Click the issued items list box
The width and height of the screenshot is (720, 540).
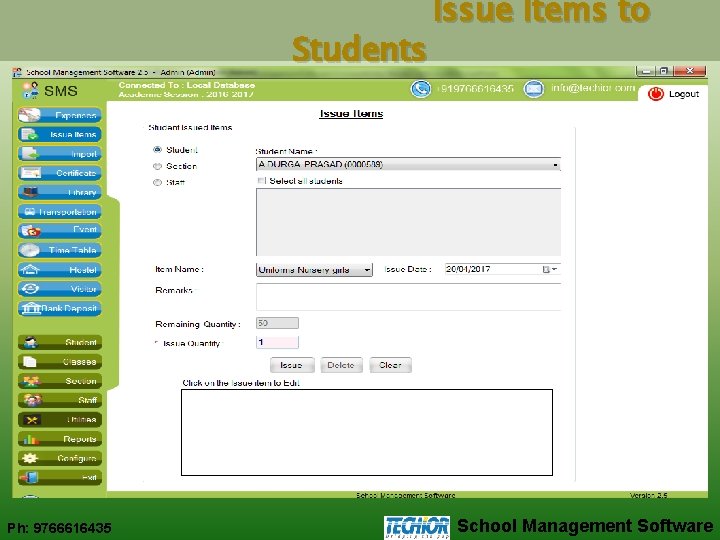click(x=367, y=433)
